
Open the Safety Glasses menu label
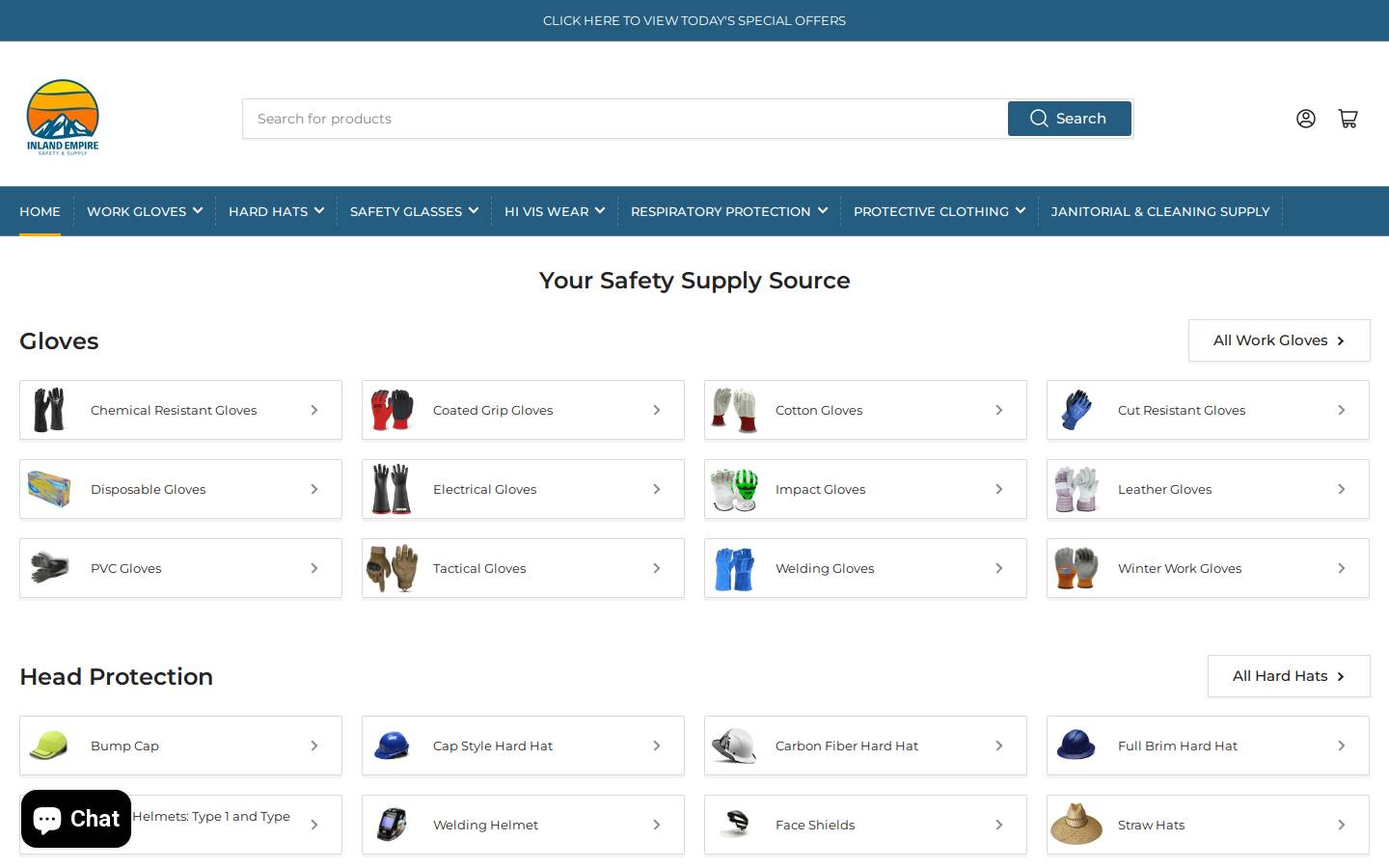click(x=406, y=211)
